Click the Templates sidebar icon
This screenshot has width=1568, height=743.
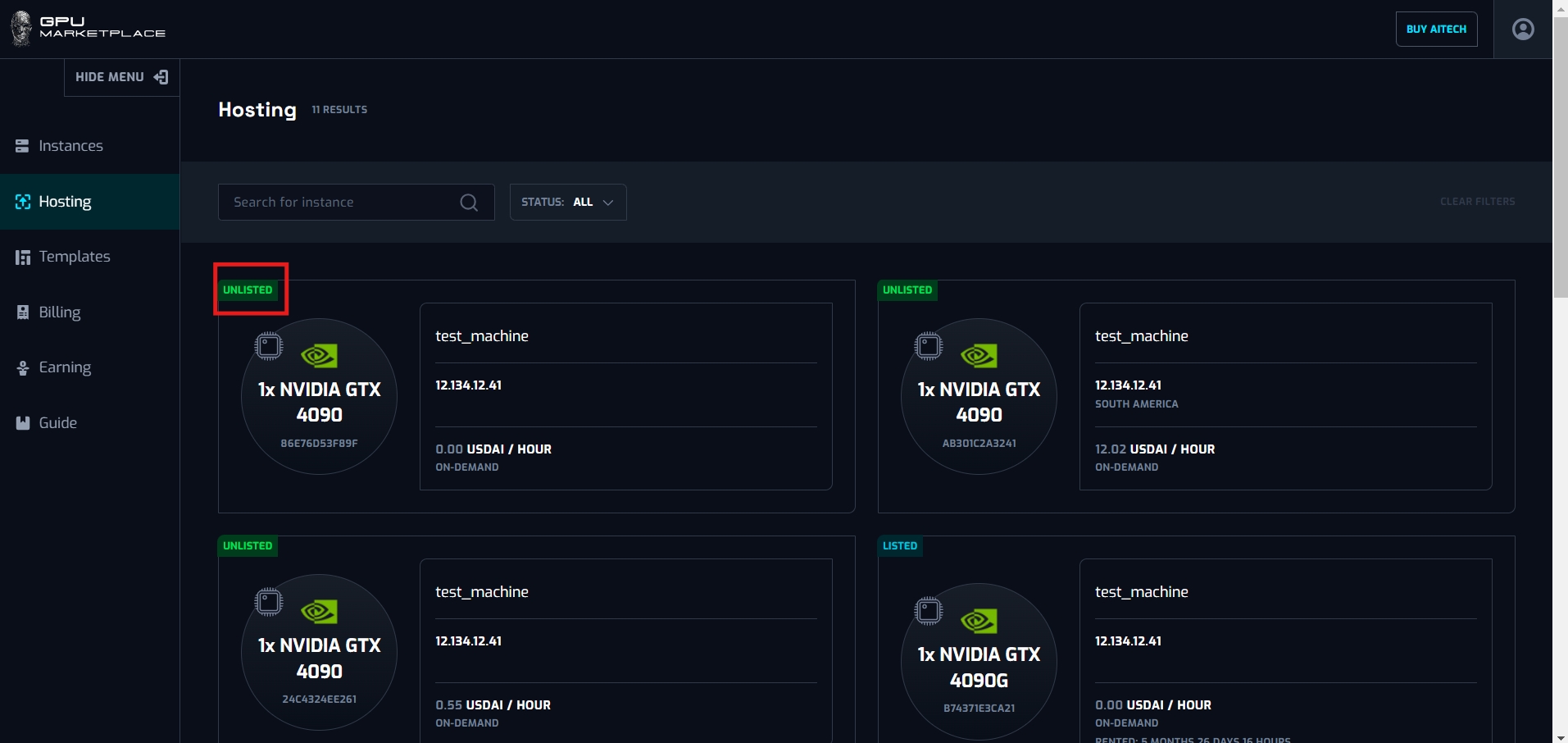click(x=22, y=258)
